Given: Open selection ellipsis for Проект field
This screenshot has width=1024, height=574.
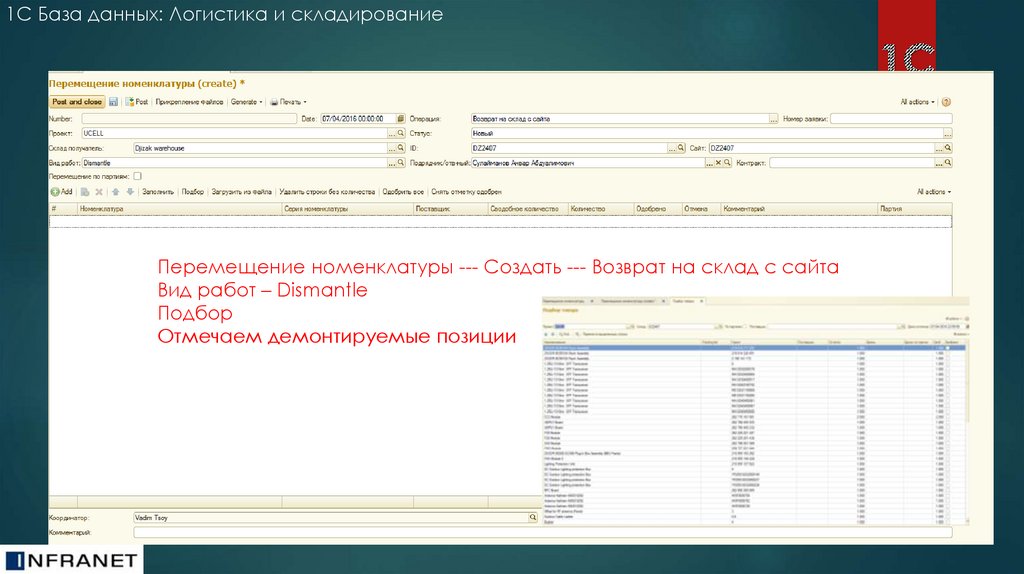Looking at the screenshot, I should click(392, 133).
